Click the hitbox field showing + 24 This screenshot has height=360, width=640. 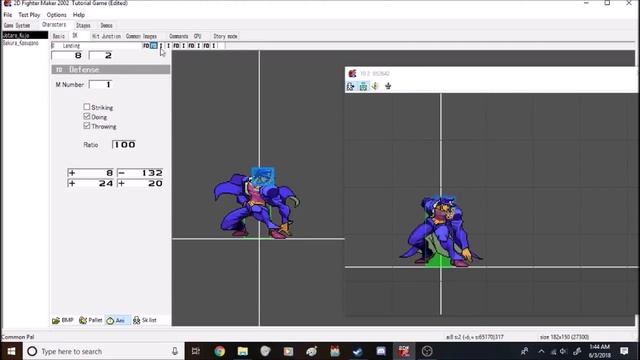(91, 183)
